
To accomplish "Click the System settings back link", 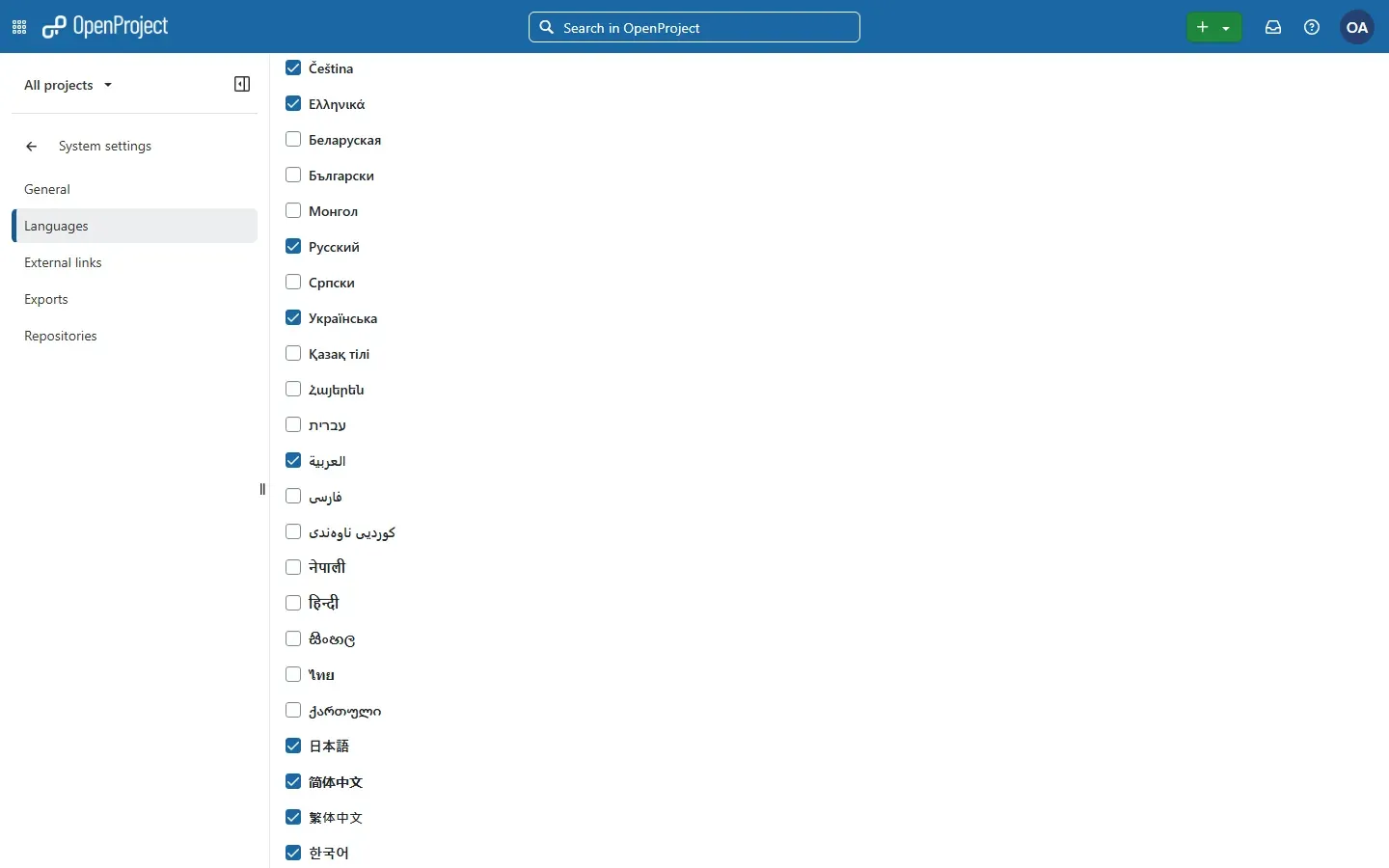I will coord(105,147).
